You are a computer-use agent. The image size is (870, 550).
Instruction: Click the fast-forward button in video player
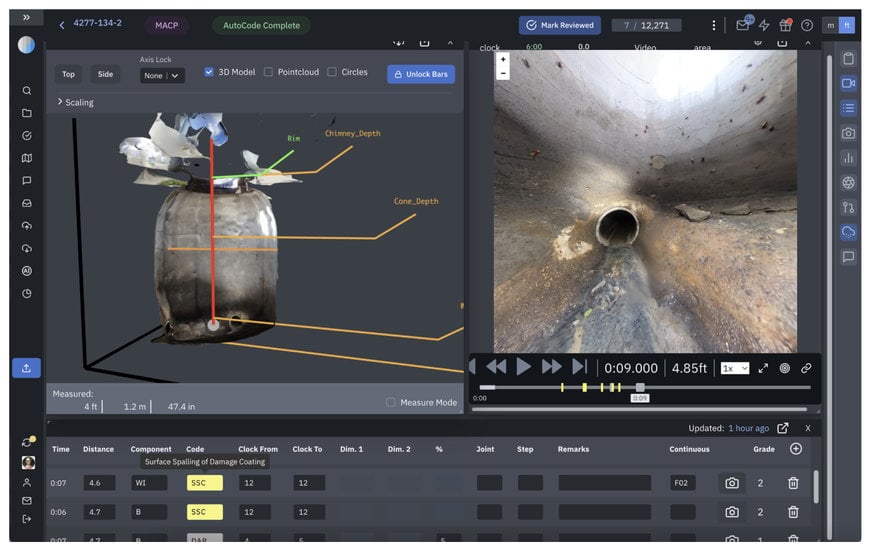(x=551, y=367)
